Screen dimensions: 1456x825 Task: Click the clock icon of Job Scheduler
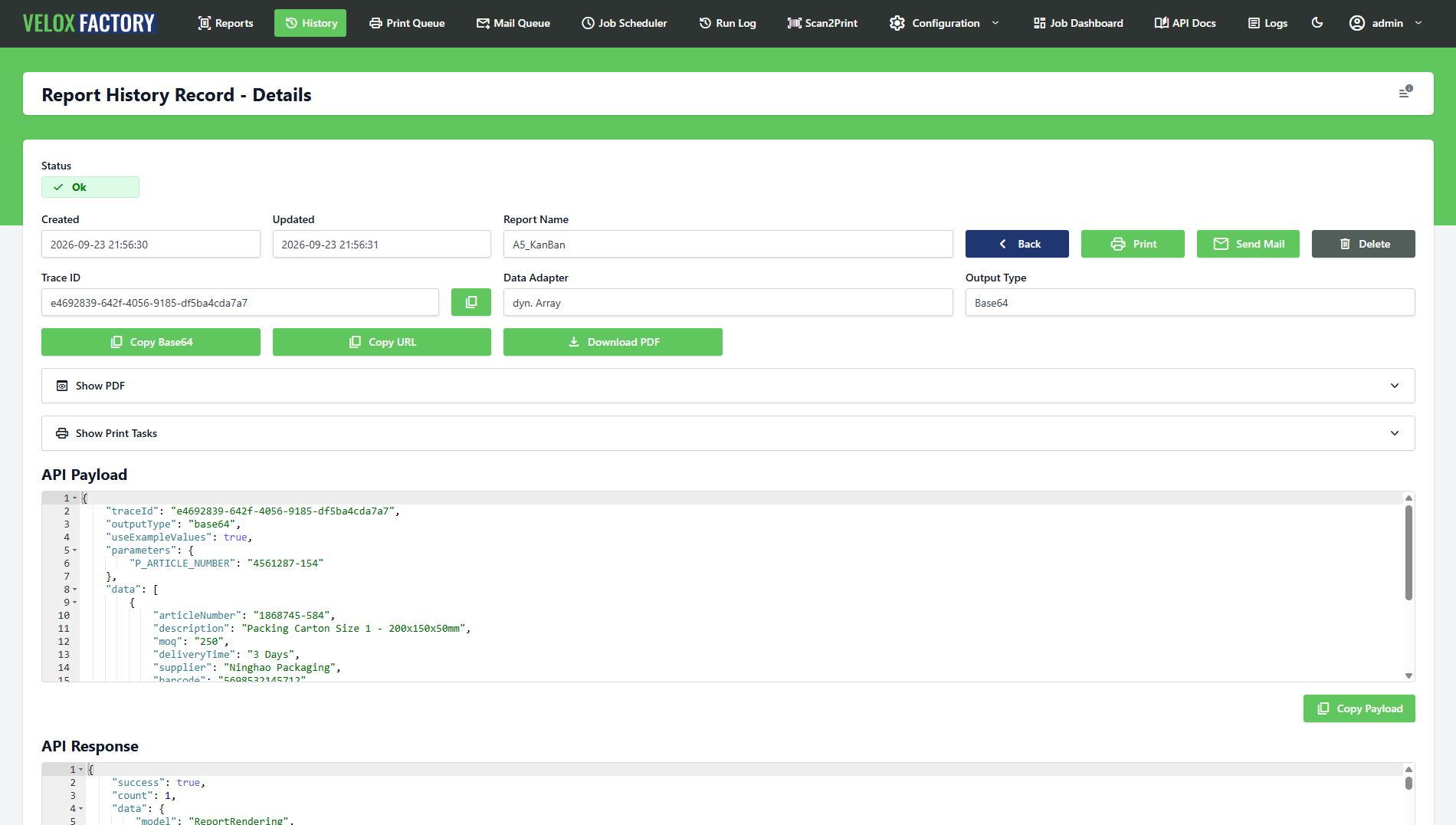pyautogui.click(x=588, y=23)
